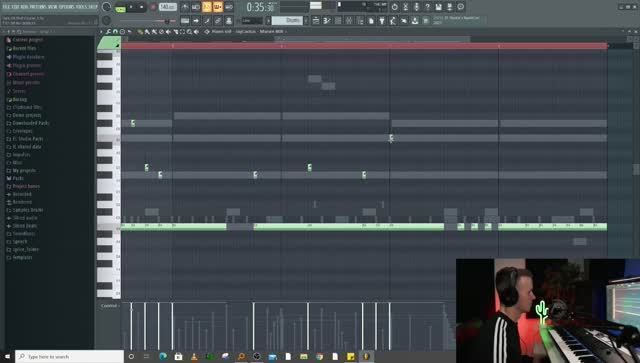Choose the Zoom magnifier tool in piano roll

pos(189,31)
